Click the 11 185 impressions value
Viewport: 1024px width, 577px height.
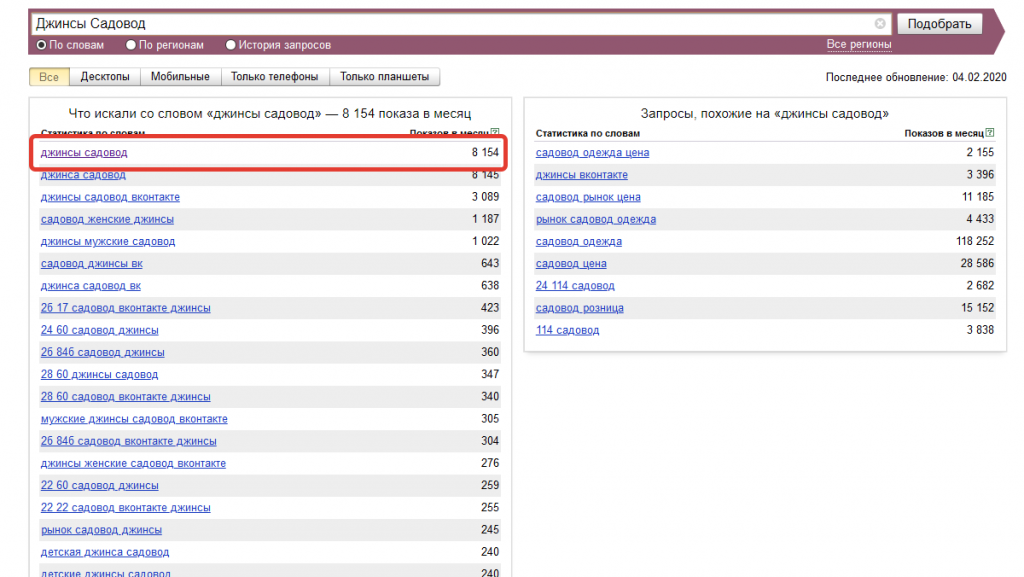click(x=978, y=196)
